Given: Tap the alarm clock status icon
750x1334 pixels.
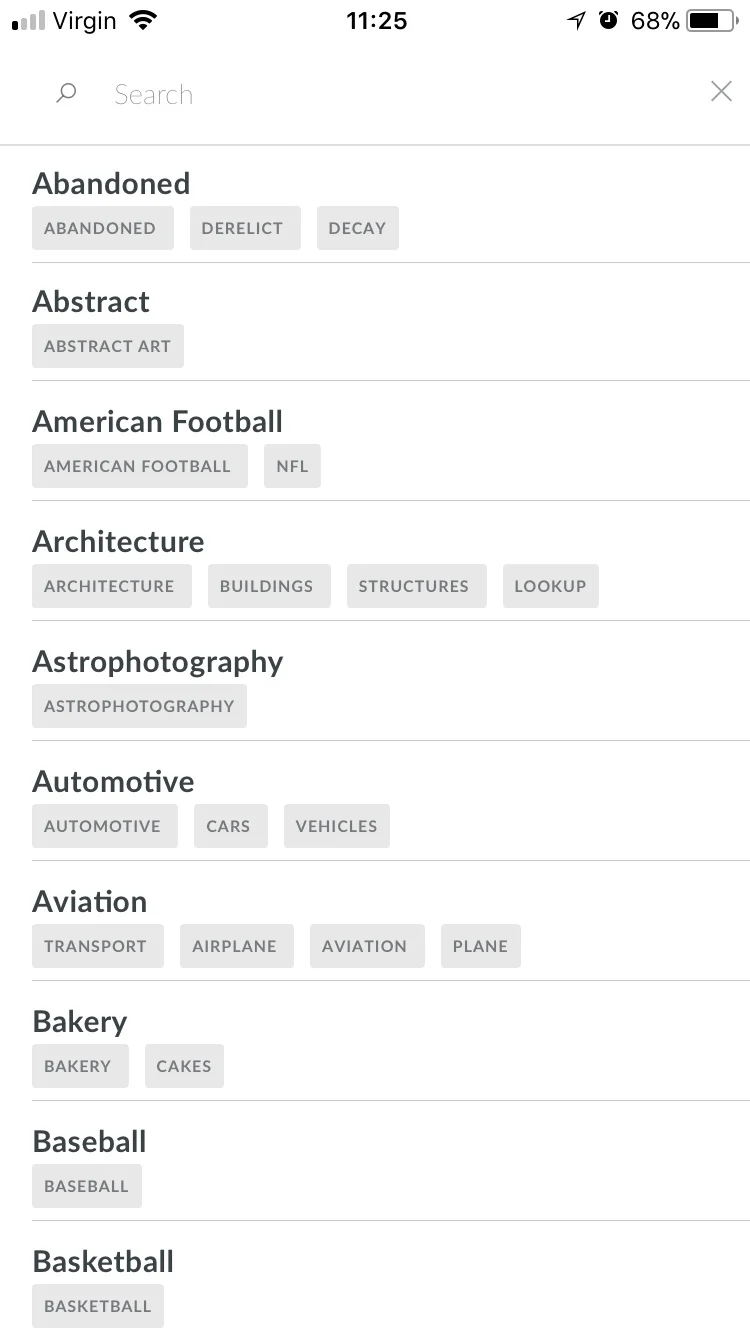Looking at the screenshot, I should pos(609,20).
